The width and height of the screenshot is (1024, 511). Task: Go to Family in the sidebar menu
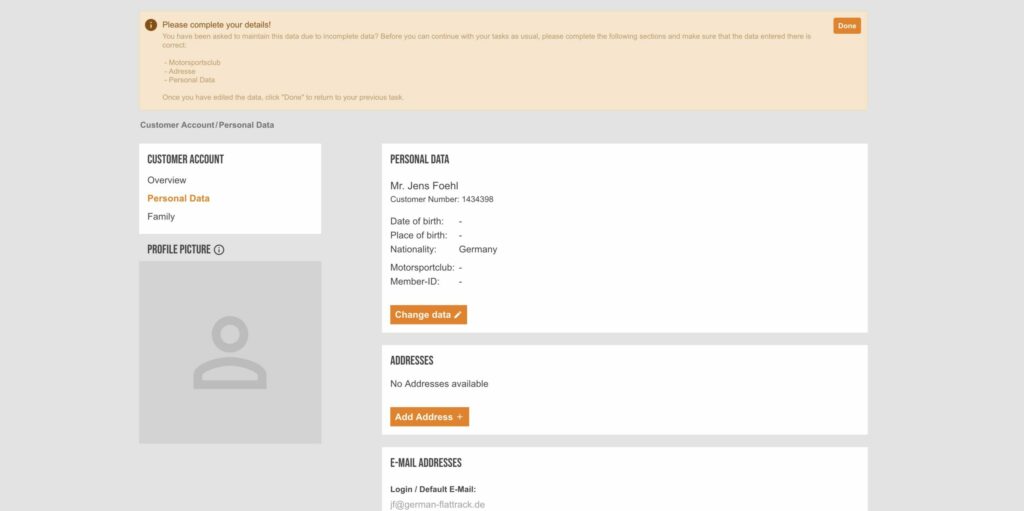point(161,216)
